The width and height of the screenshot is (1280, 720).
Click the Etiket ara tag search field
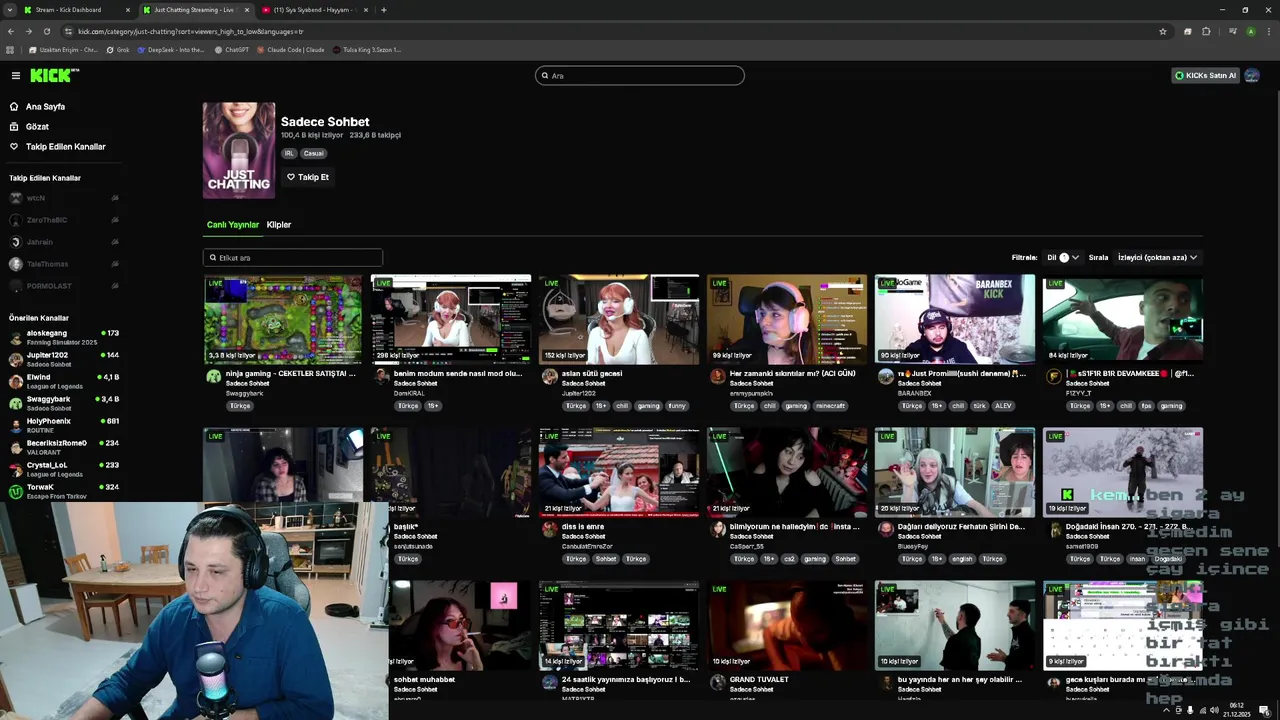point(293,257)
